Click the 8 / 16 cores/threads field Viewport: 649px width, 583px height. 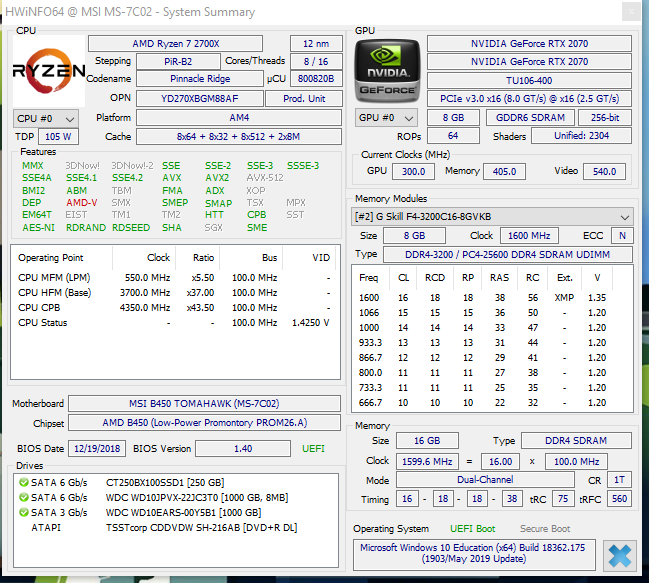click(x=316, y=62)
